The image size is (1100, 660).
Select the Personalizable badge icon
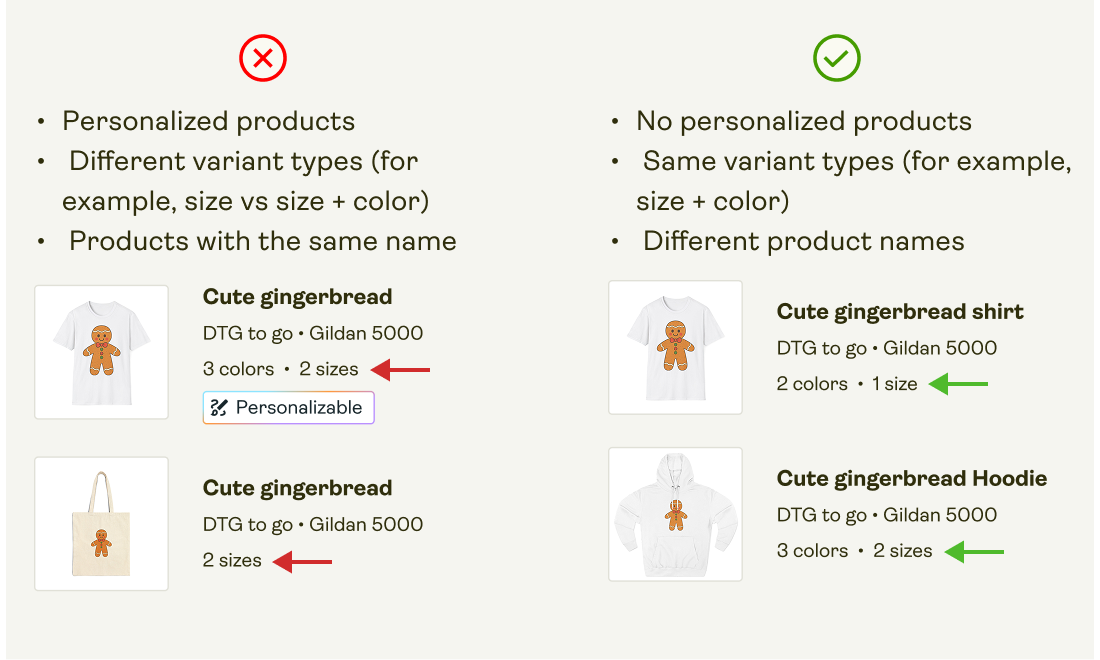tap(219, 407)
